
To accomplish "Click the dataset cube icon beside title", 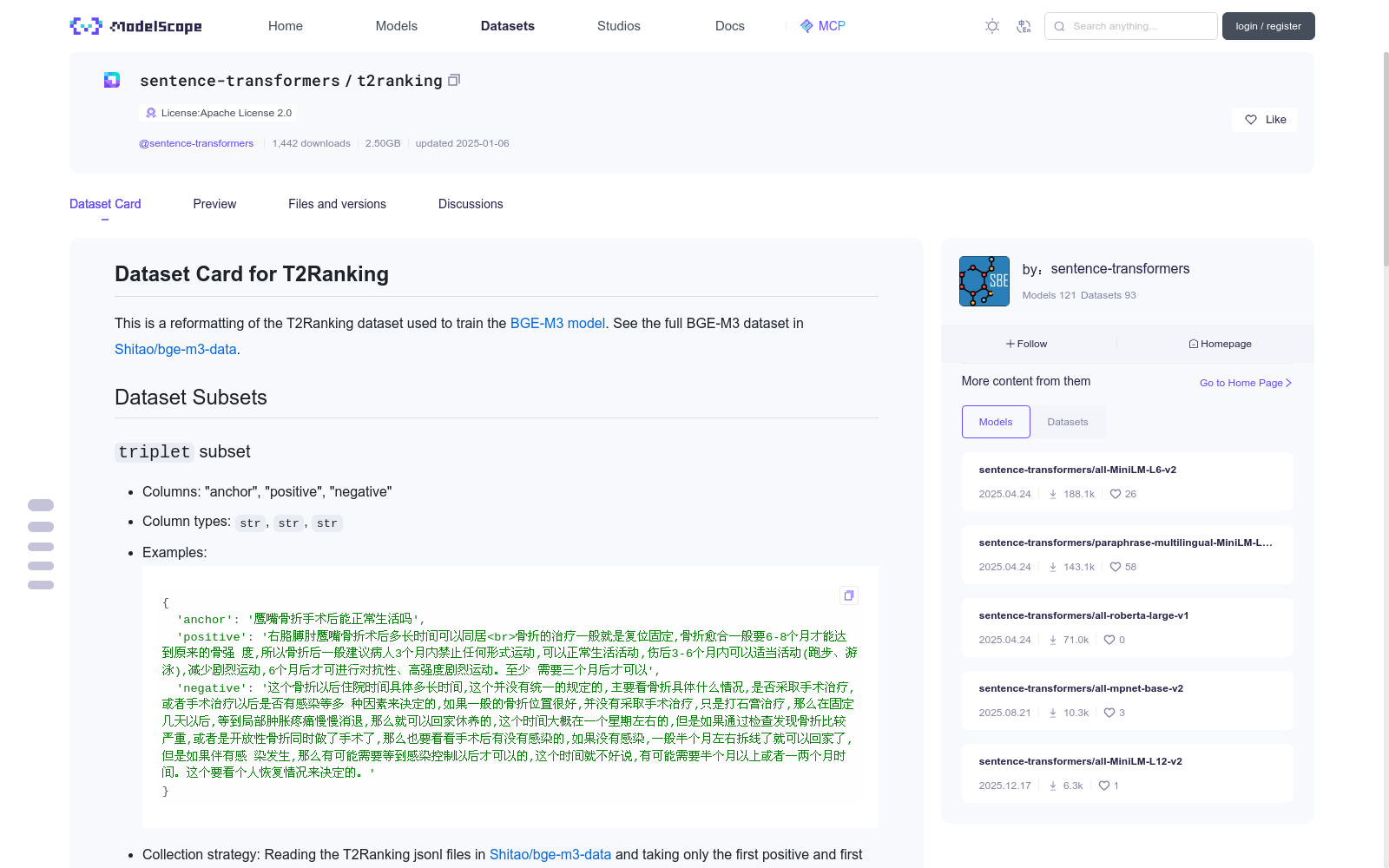I will tap(112, 80).
